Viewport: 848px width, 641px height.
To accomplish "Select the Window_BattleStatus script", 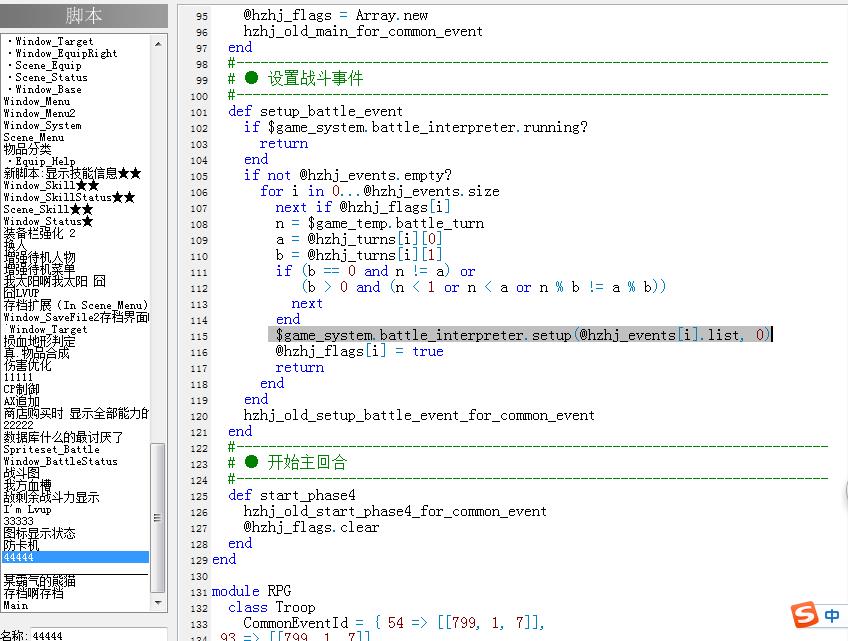I will [x=61, y=461].
